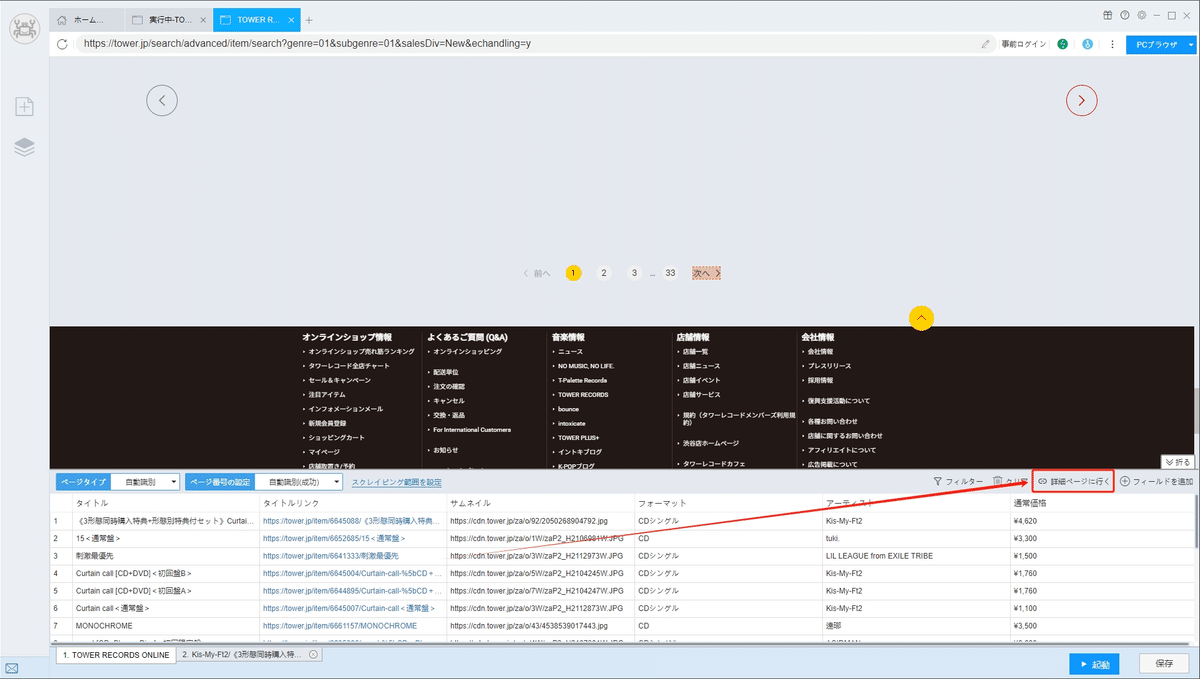Switch to the 実行中-TO... tab
1200x679 pixels.
[169, 20]
